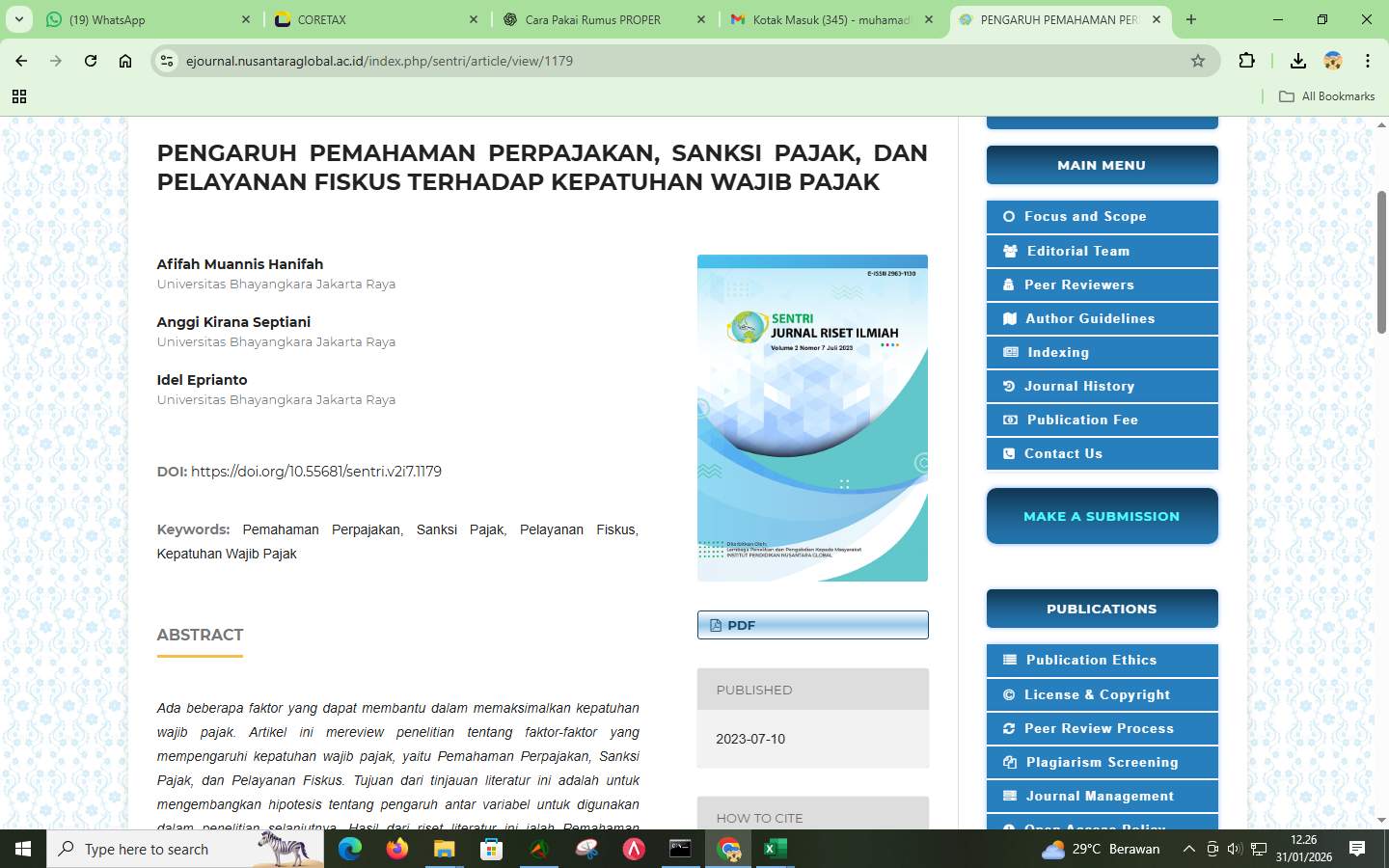Select the Focus and Scope icon in sidebar

click(1010, 216)
